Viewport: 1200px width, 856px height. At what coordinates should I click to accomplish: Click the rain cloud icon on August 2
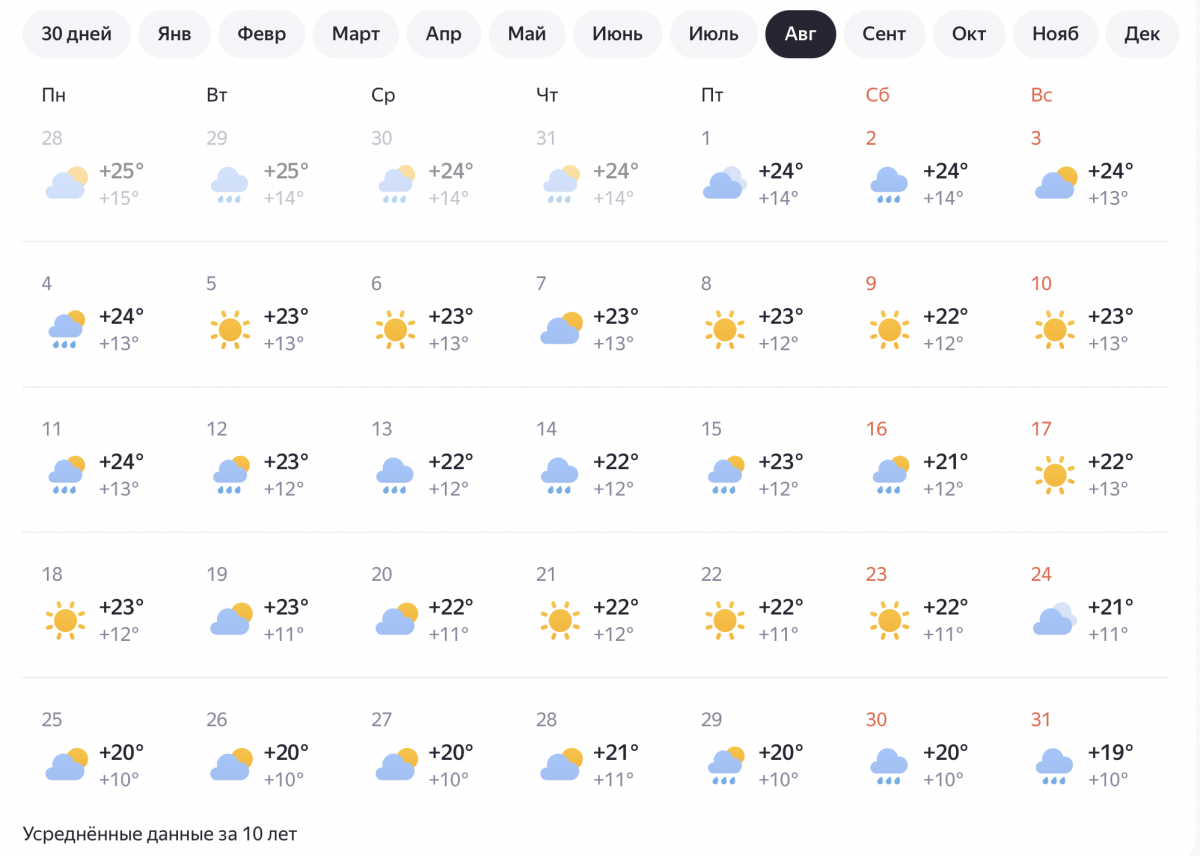[x=889, y=184]
